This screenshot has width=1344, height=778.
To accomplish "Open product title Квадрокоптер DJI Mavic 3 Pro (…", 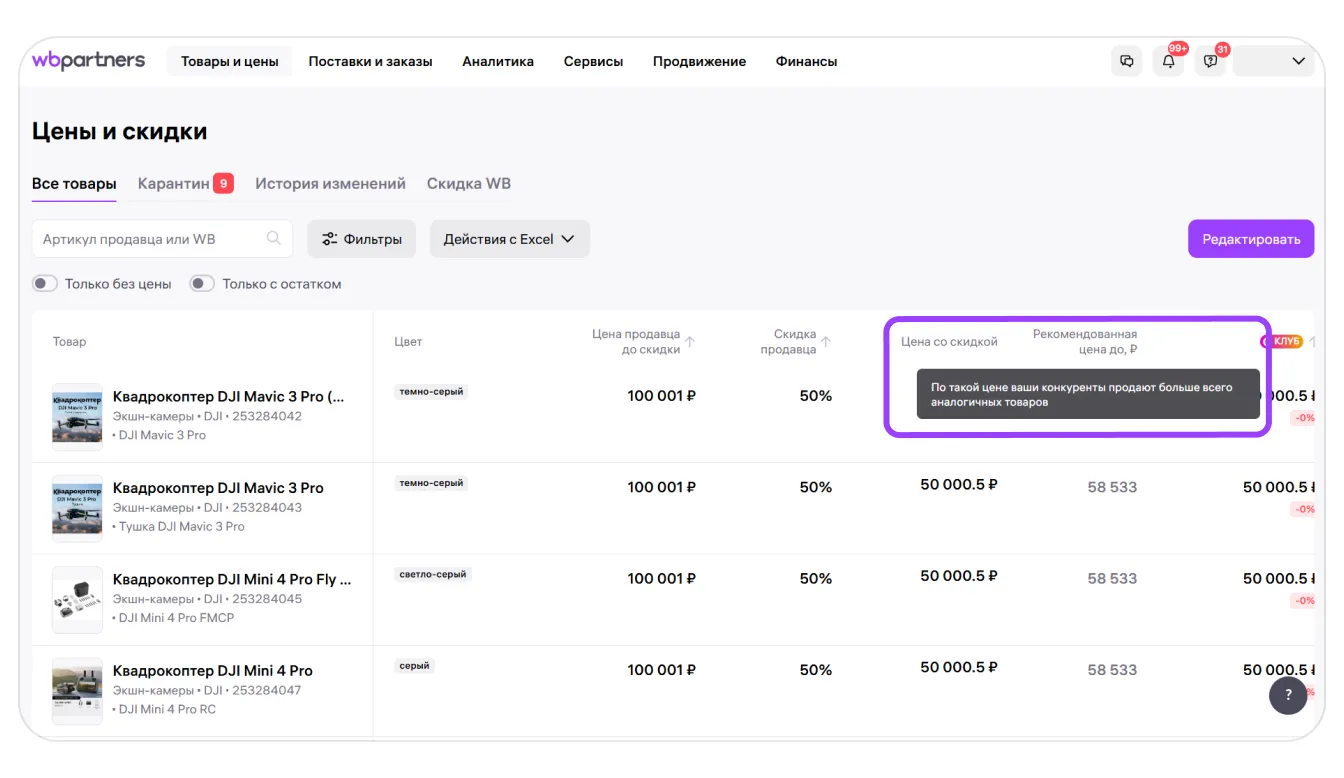I will pos(229,396).
